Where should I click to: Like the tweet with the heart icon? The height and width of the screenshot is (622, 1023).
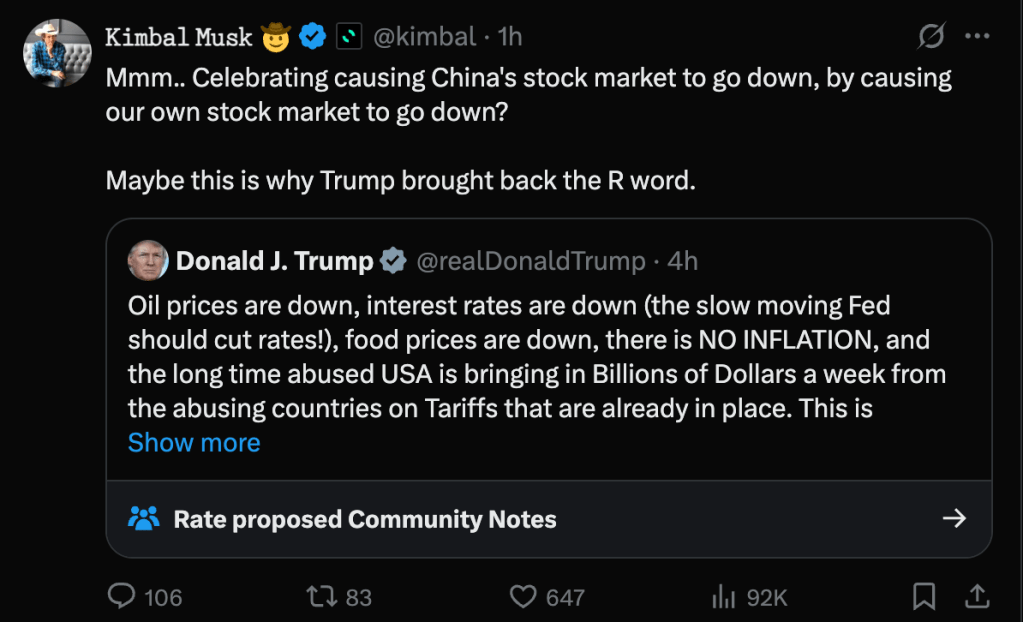[x=523, y=597]
